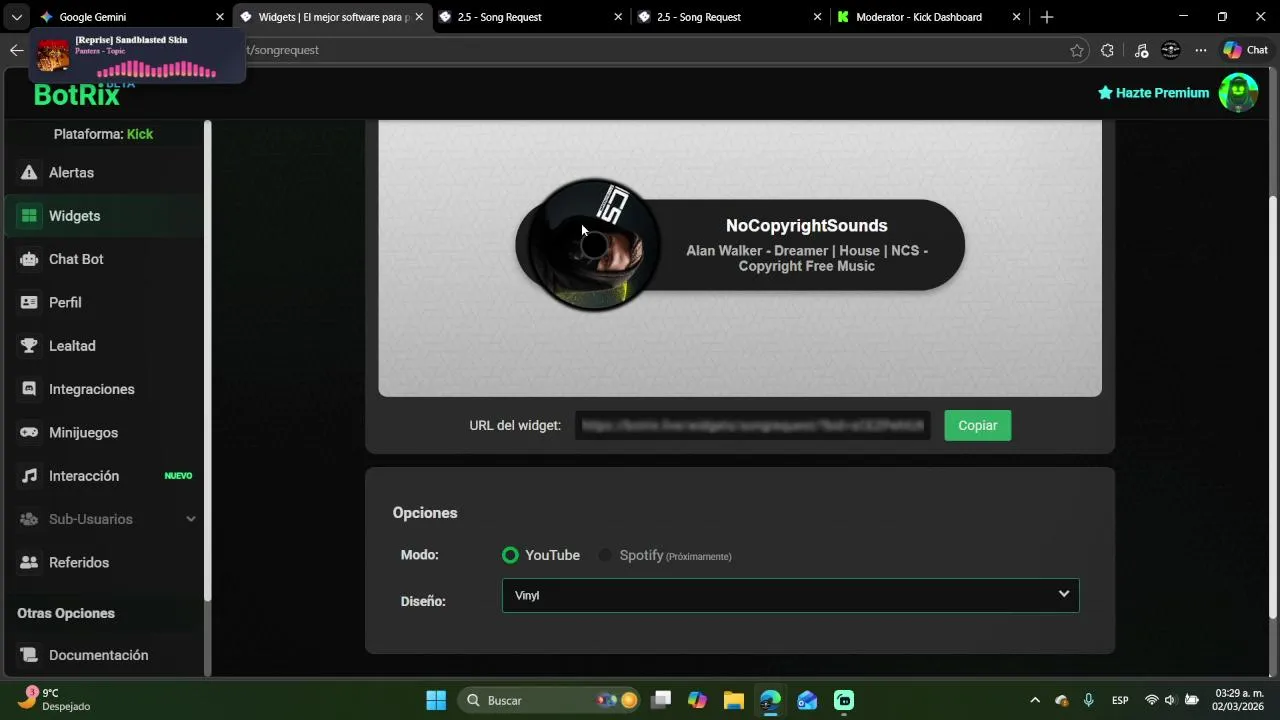Open Chat Bot robot icon entry
Screen dimensions: 1280x720
(x=29, y=259)
